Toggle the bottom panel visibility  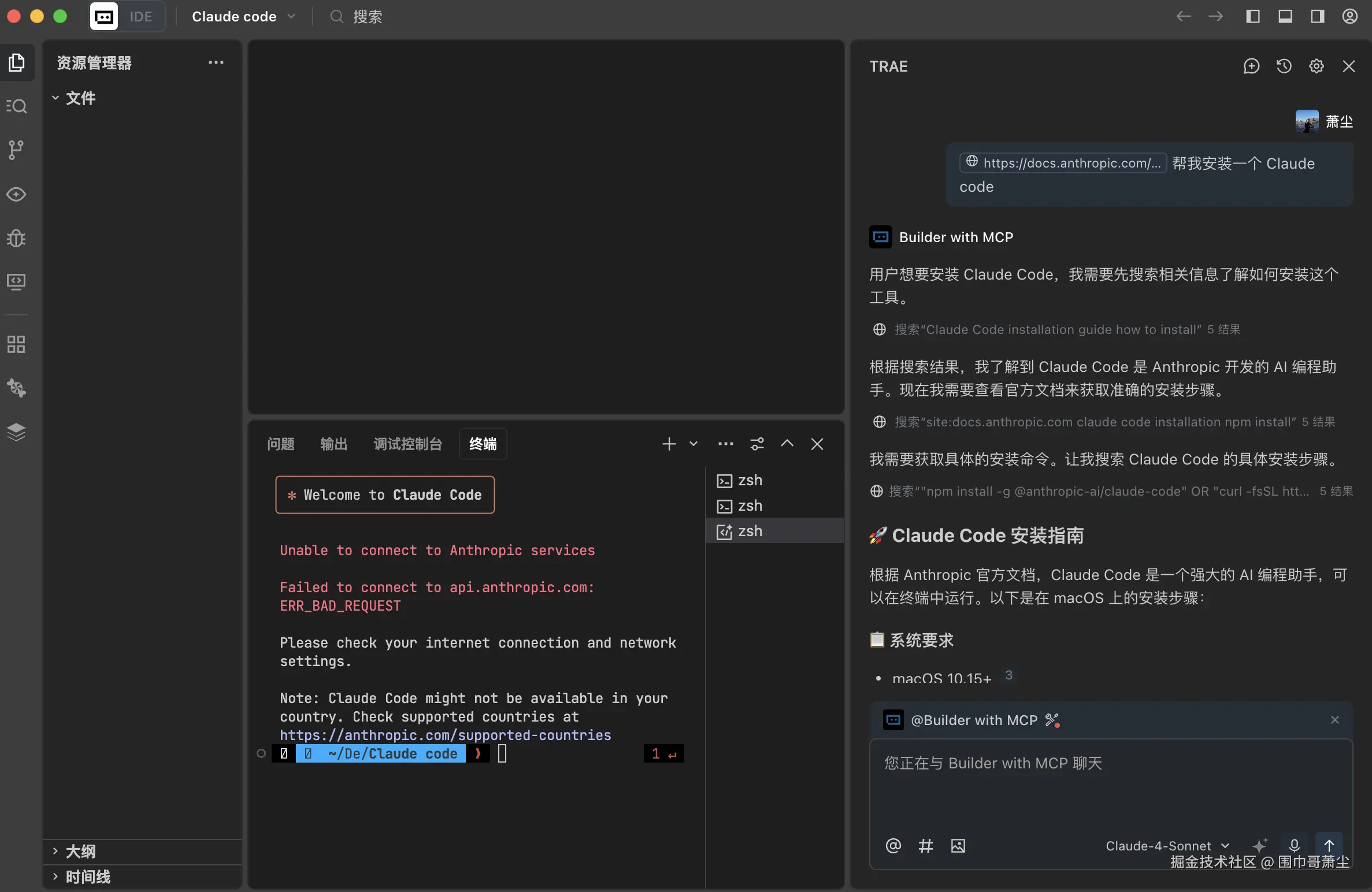[1285, 16]
